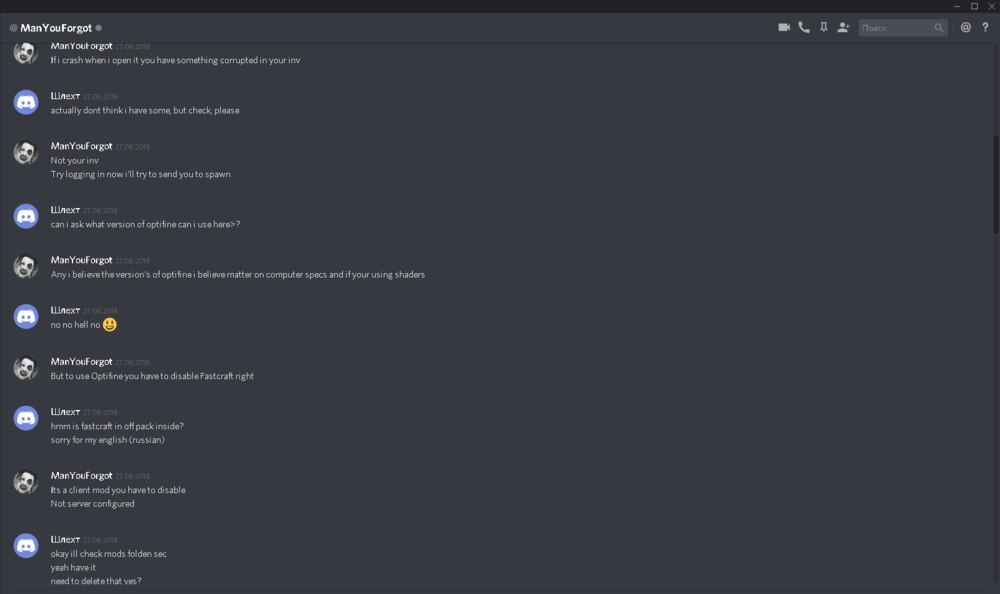This screenshot has height=594, width=1000.
Task: Click ManYouForgot's avatar next to 'Not your inv'
Action: point(24,152)
